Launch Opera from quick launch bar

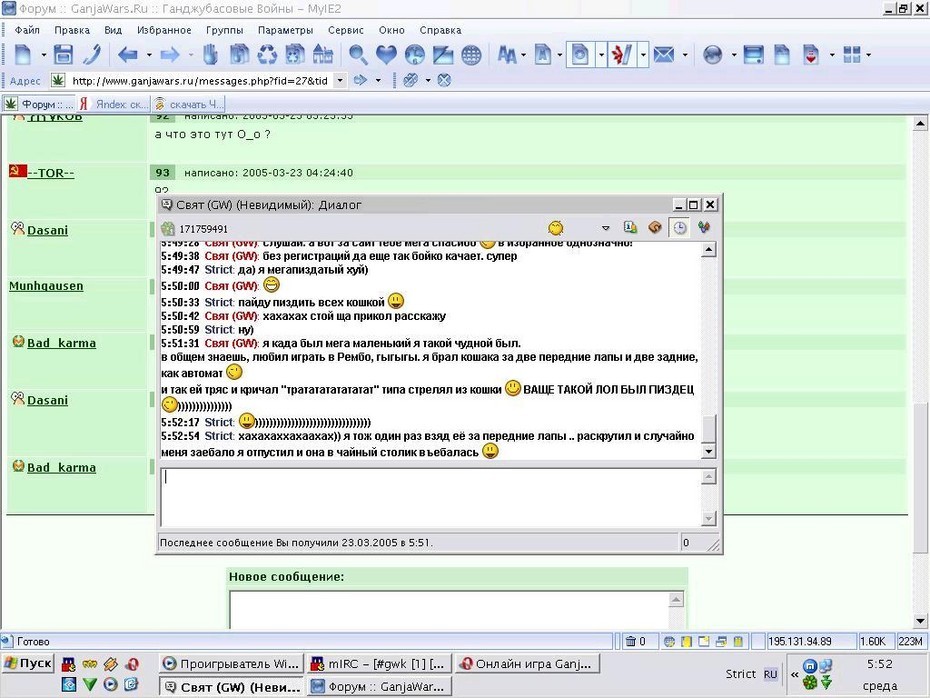(x=132, y=664)
